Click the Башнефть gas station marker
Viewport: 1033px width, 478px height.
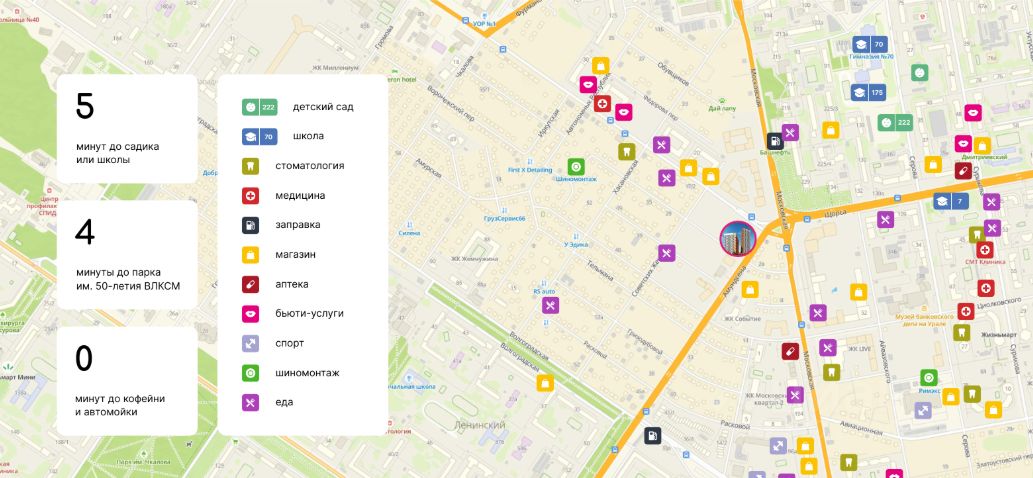pos(775,140)
